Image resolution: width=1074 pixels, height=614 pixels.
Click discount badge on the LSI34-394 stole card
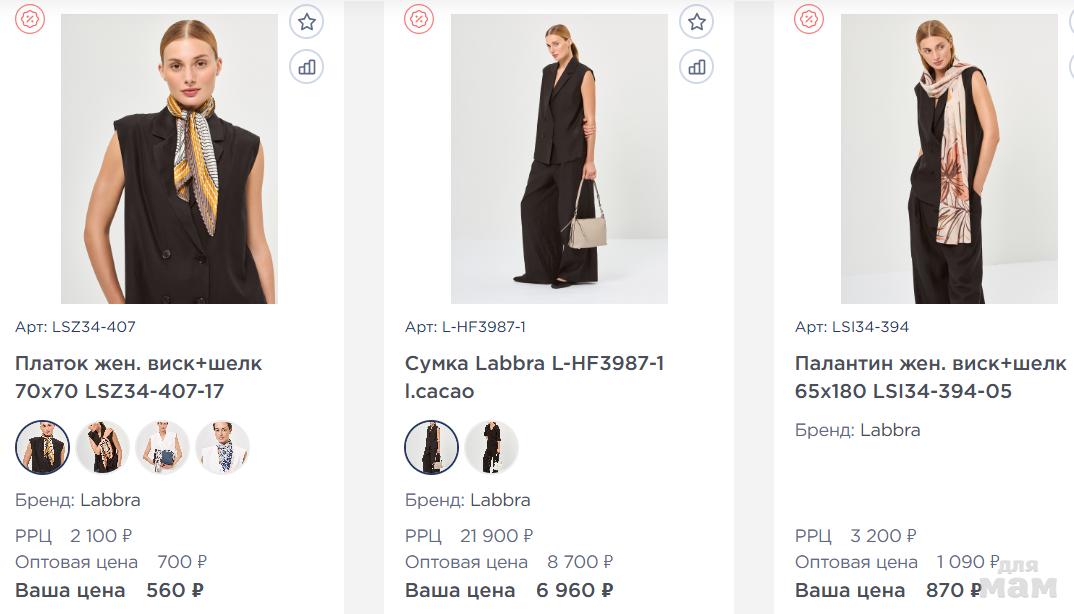coord(809,19)
